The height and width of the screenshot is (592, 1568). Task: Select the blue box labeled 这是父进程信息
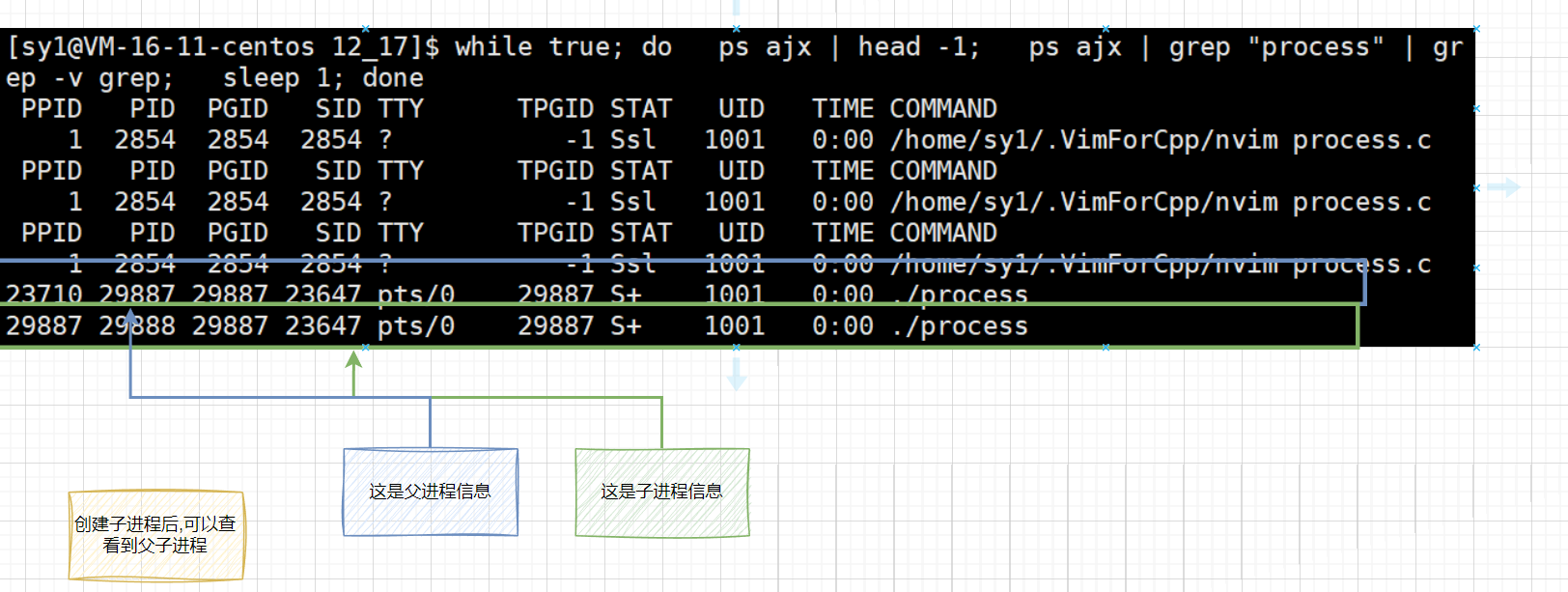click(431, 492)
